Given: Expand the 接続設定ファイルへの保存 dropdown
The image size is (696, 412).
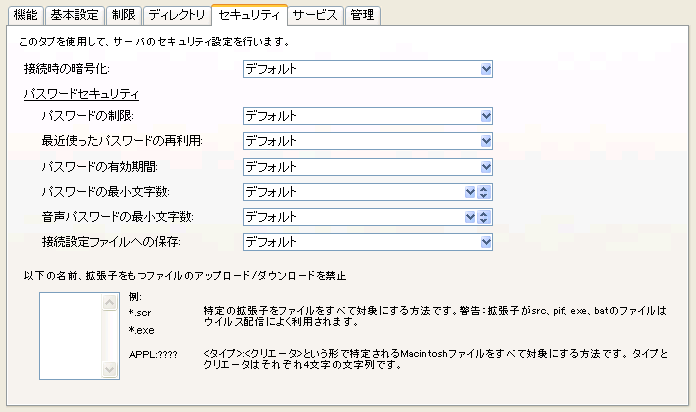Looking at the screenshot, I should coord(486,242).
